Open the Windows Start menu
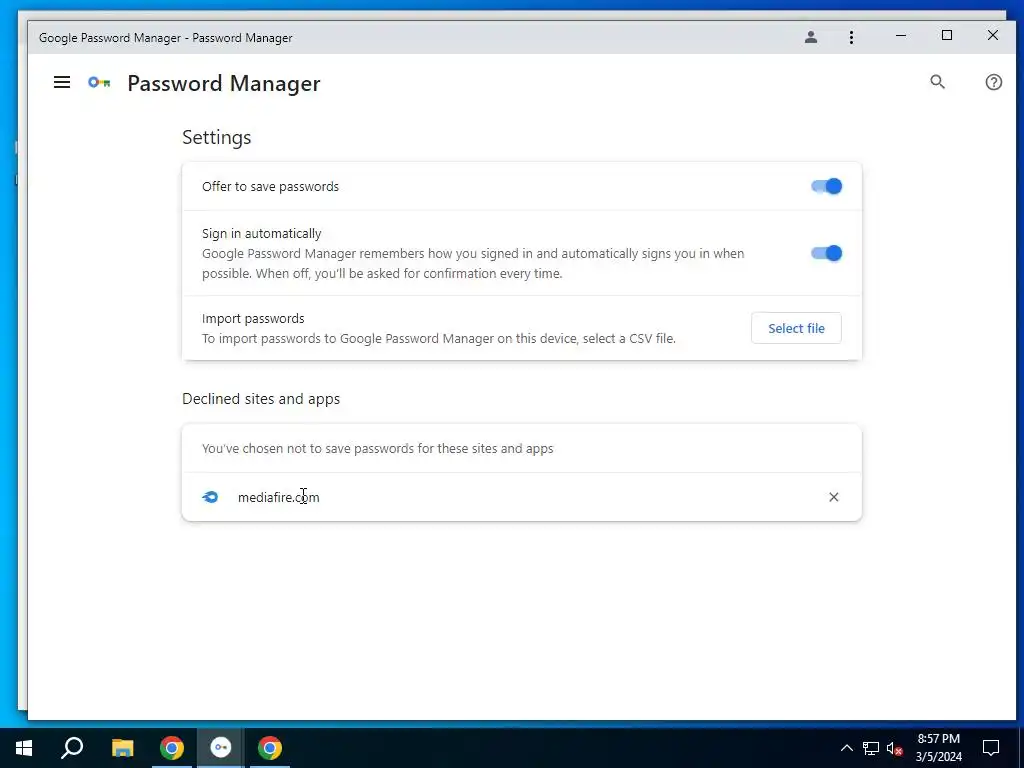Screen dimensions: 1024x768 point(24,748)
